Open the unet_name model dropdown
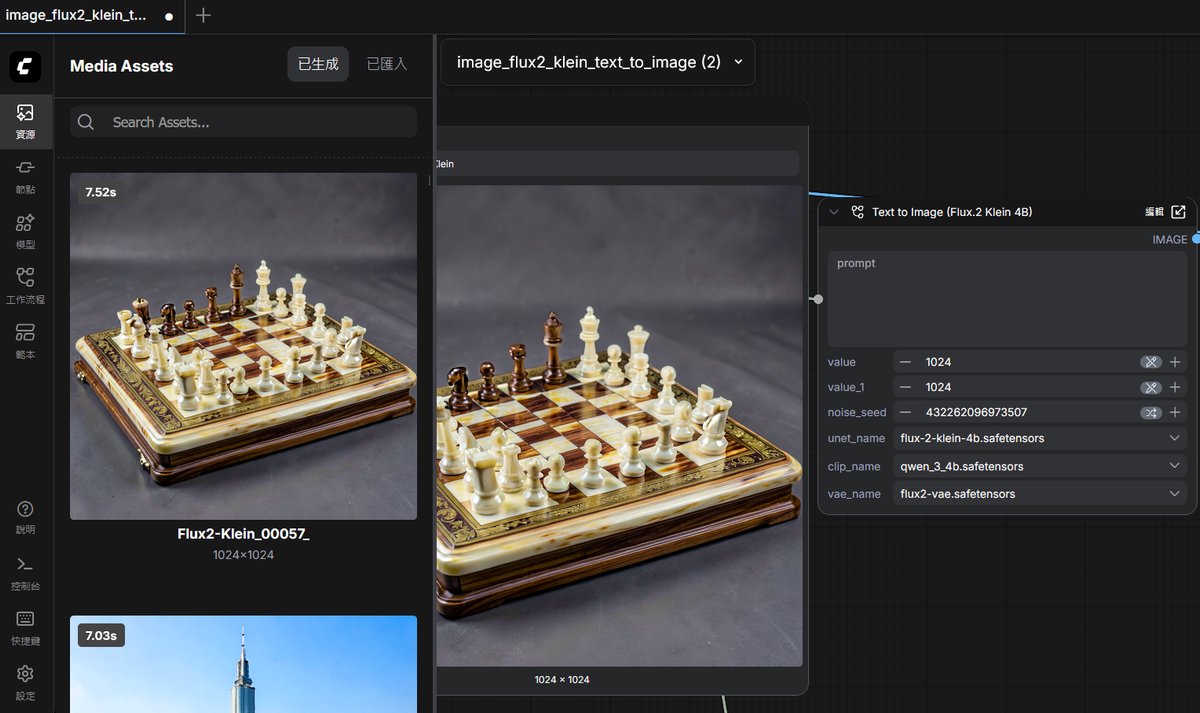 [x=1039, y=438]
